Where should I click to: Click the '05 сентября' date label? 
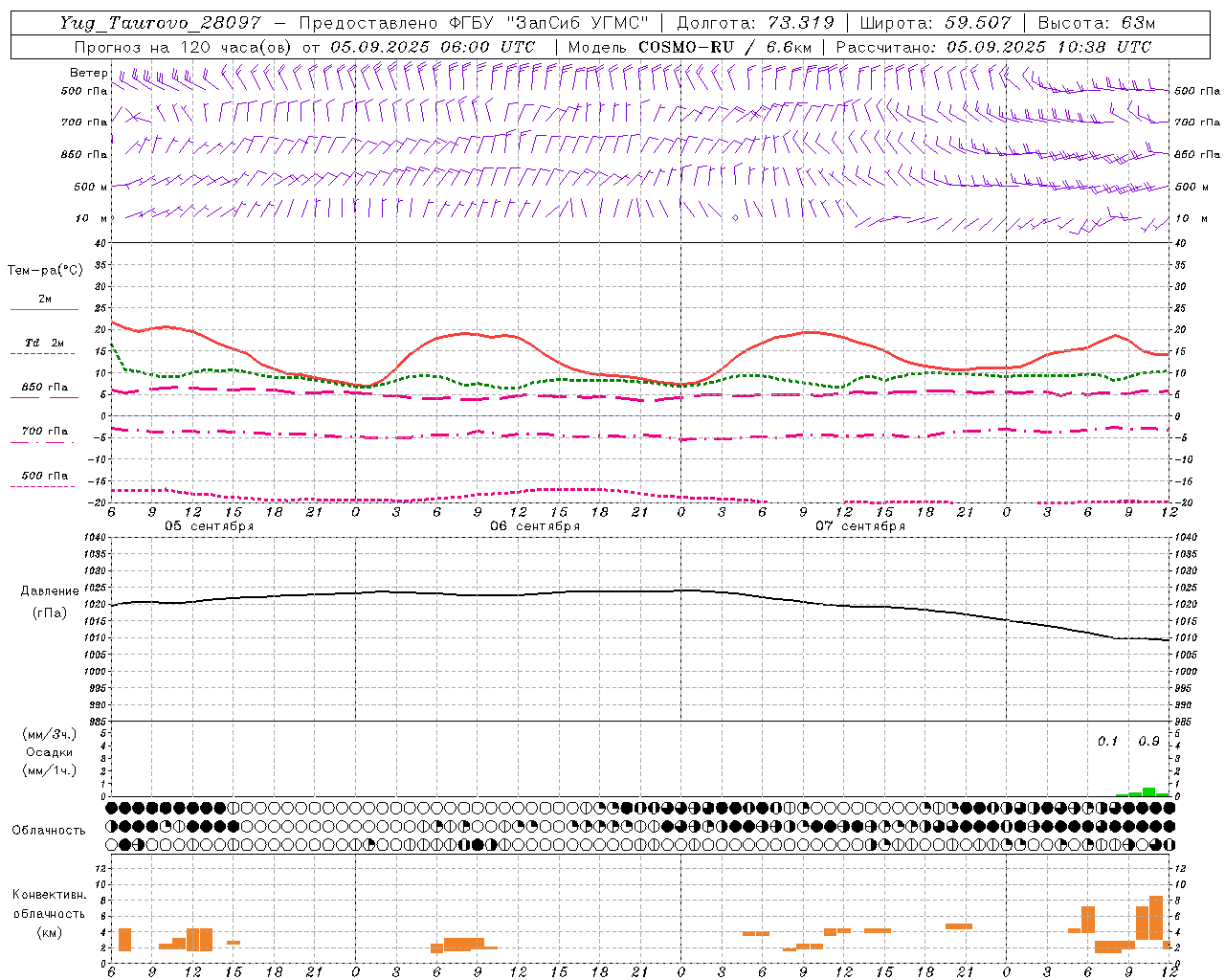(210, 526)
